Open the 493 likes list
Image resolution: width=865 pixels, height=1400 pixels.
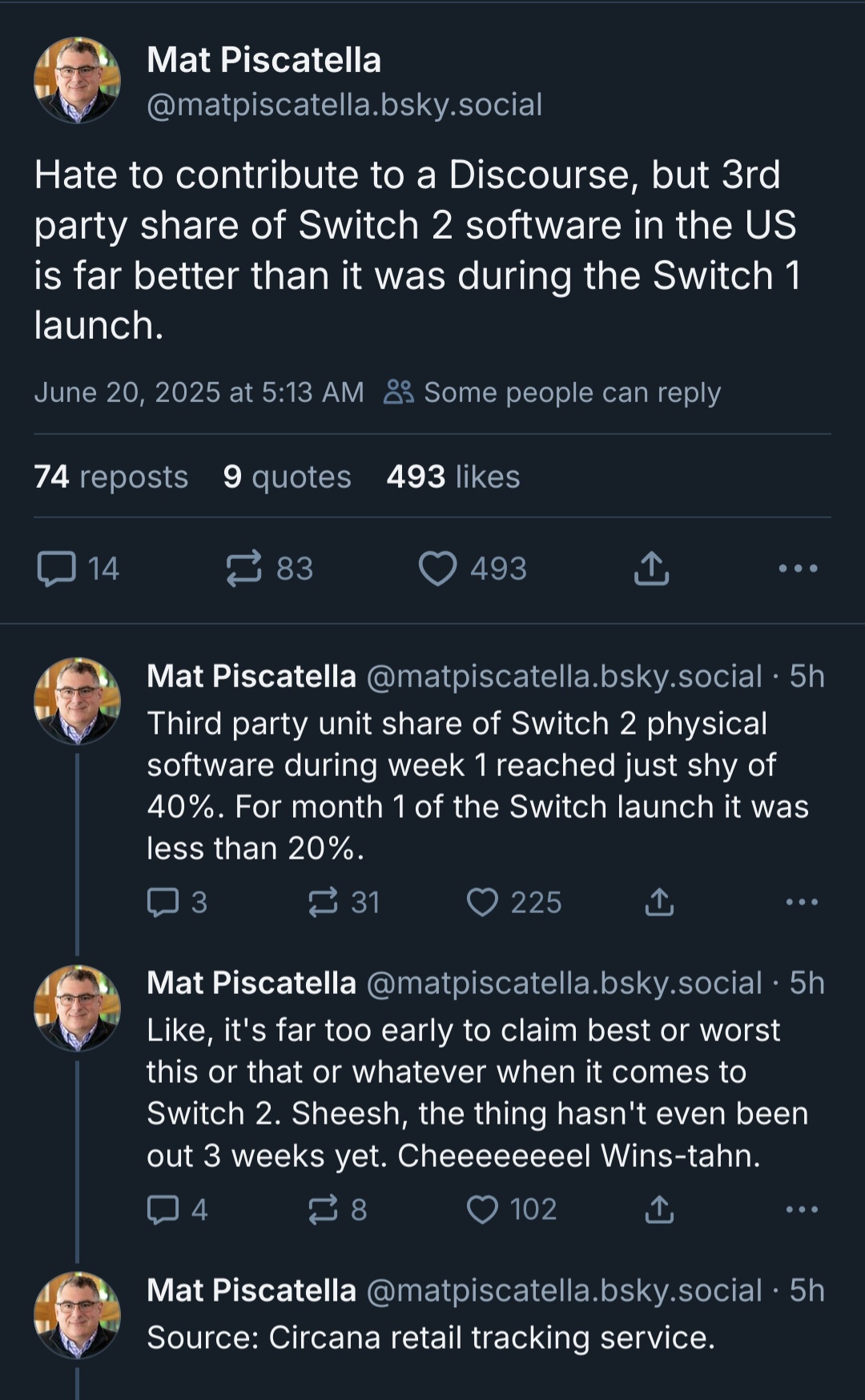pyautogui.click(x=453, y=477)
